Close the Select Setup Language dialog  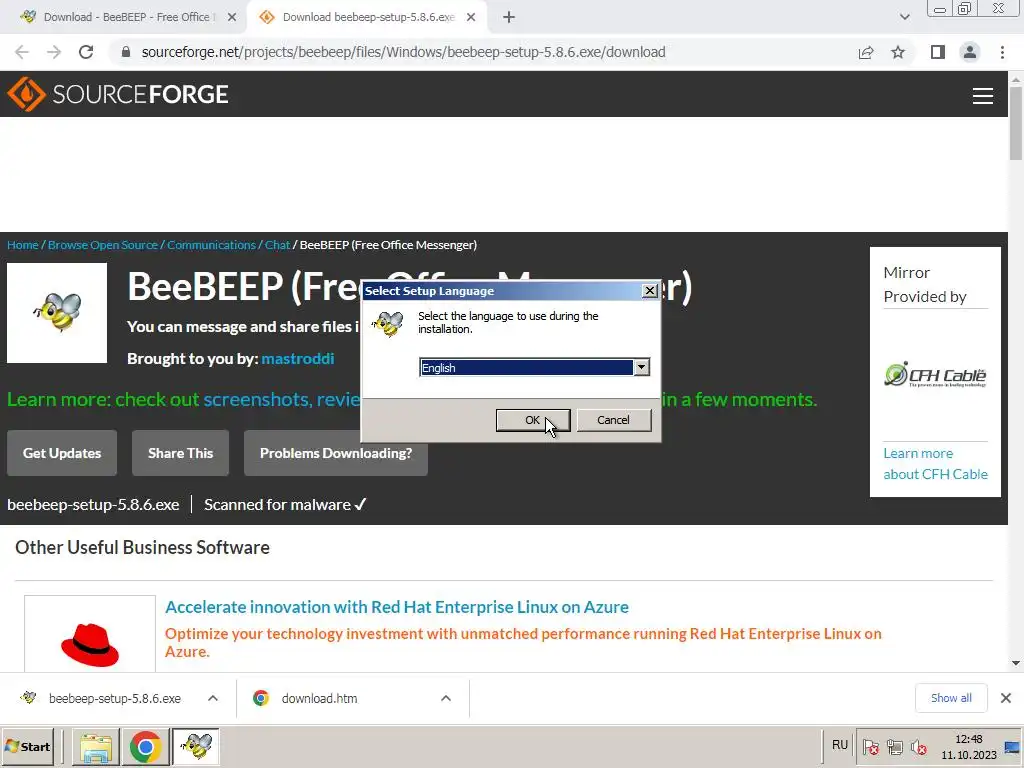tap(649, 291)
